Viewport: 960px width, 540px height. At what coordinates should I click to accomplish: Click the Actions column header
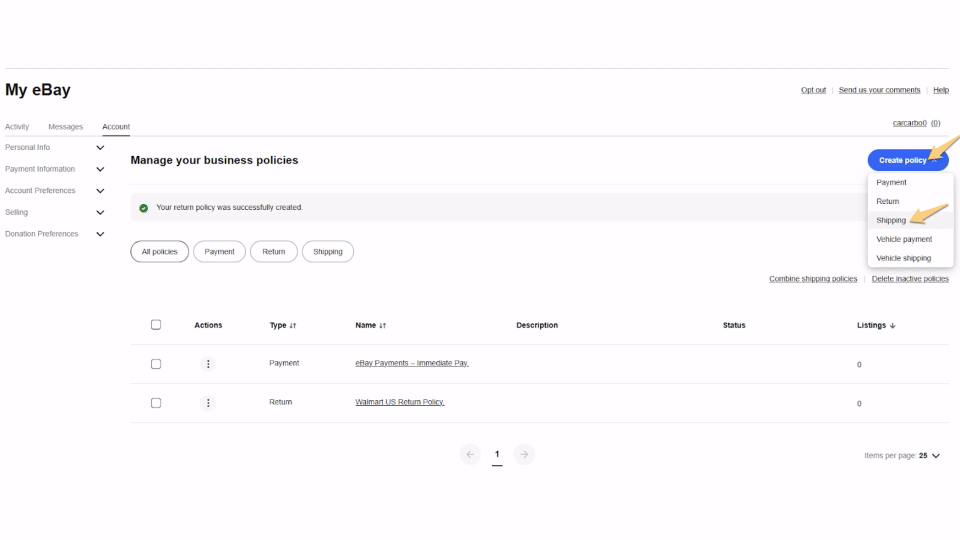coord(208,325)
